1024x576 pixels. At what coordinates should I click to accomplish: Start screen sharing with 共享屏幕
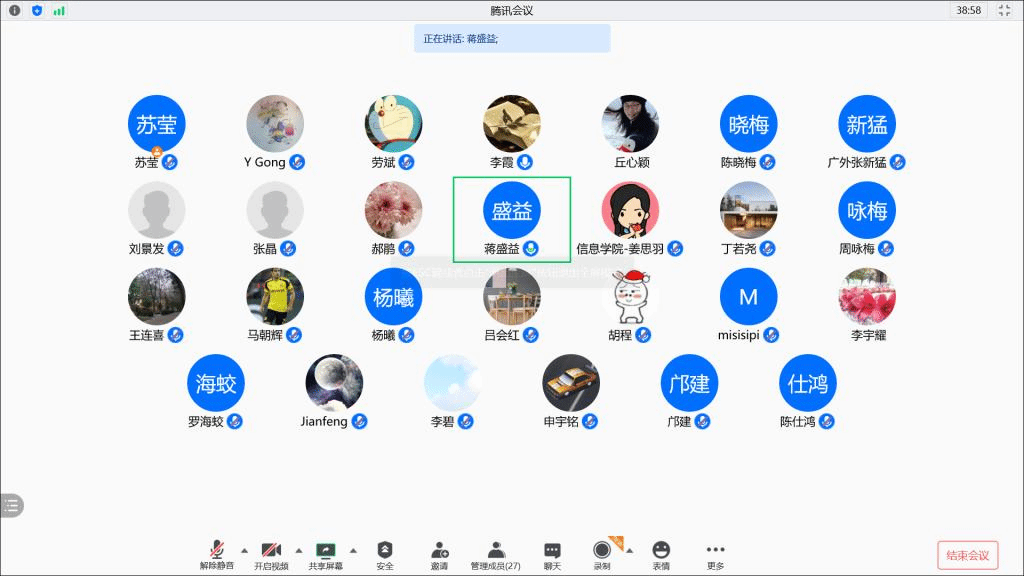[x=325, y=555]
